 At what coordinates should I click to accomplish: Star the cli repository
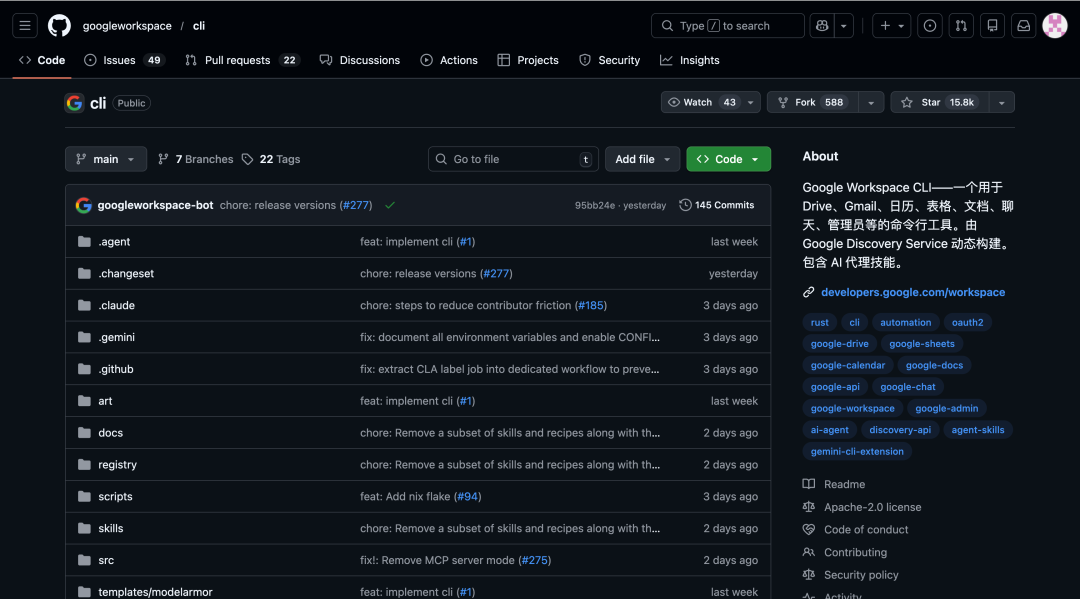point(939,103)
